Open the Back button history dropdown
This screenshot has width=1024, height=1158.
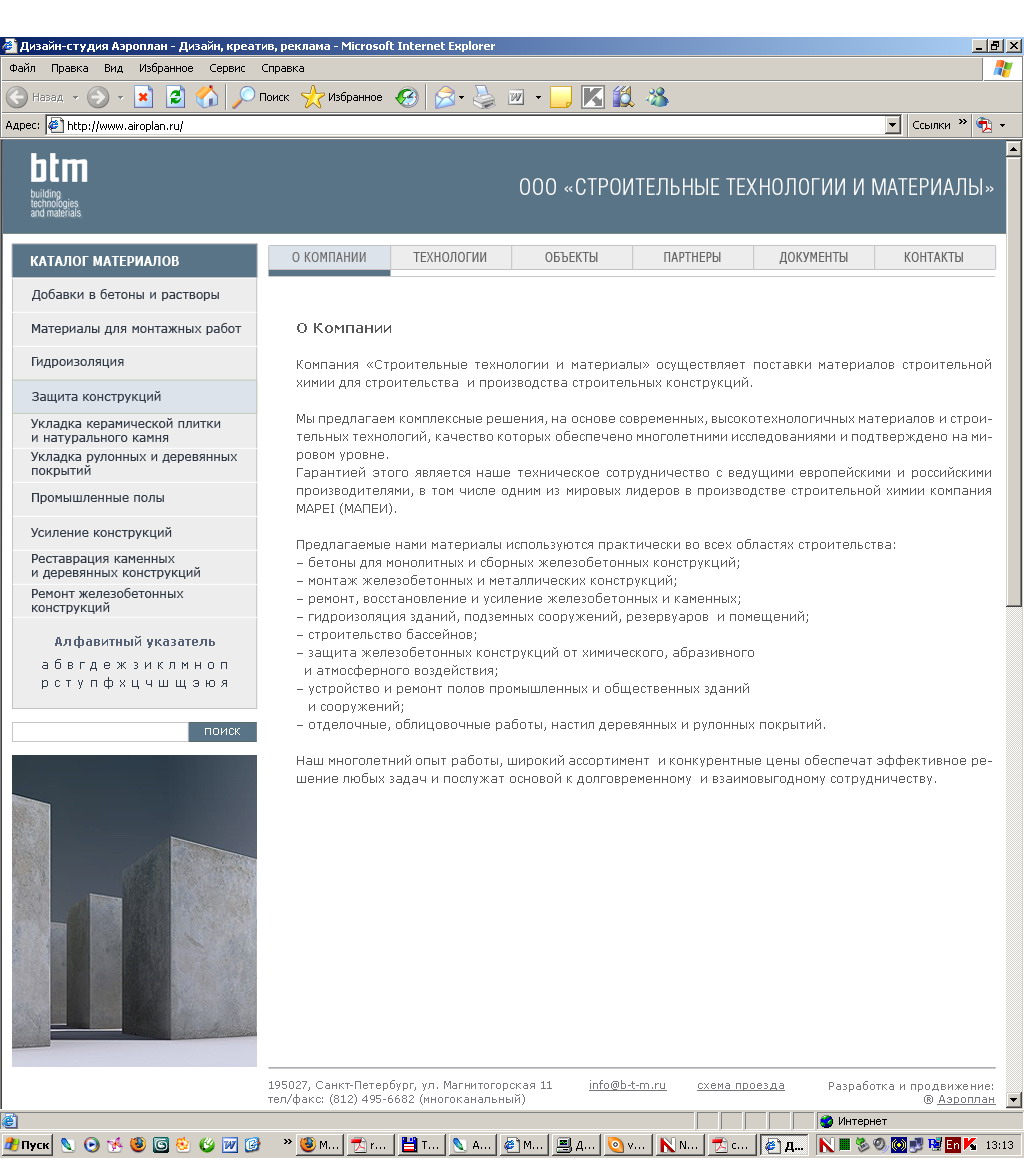pyautogui.click(x=75, y=97)
